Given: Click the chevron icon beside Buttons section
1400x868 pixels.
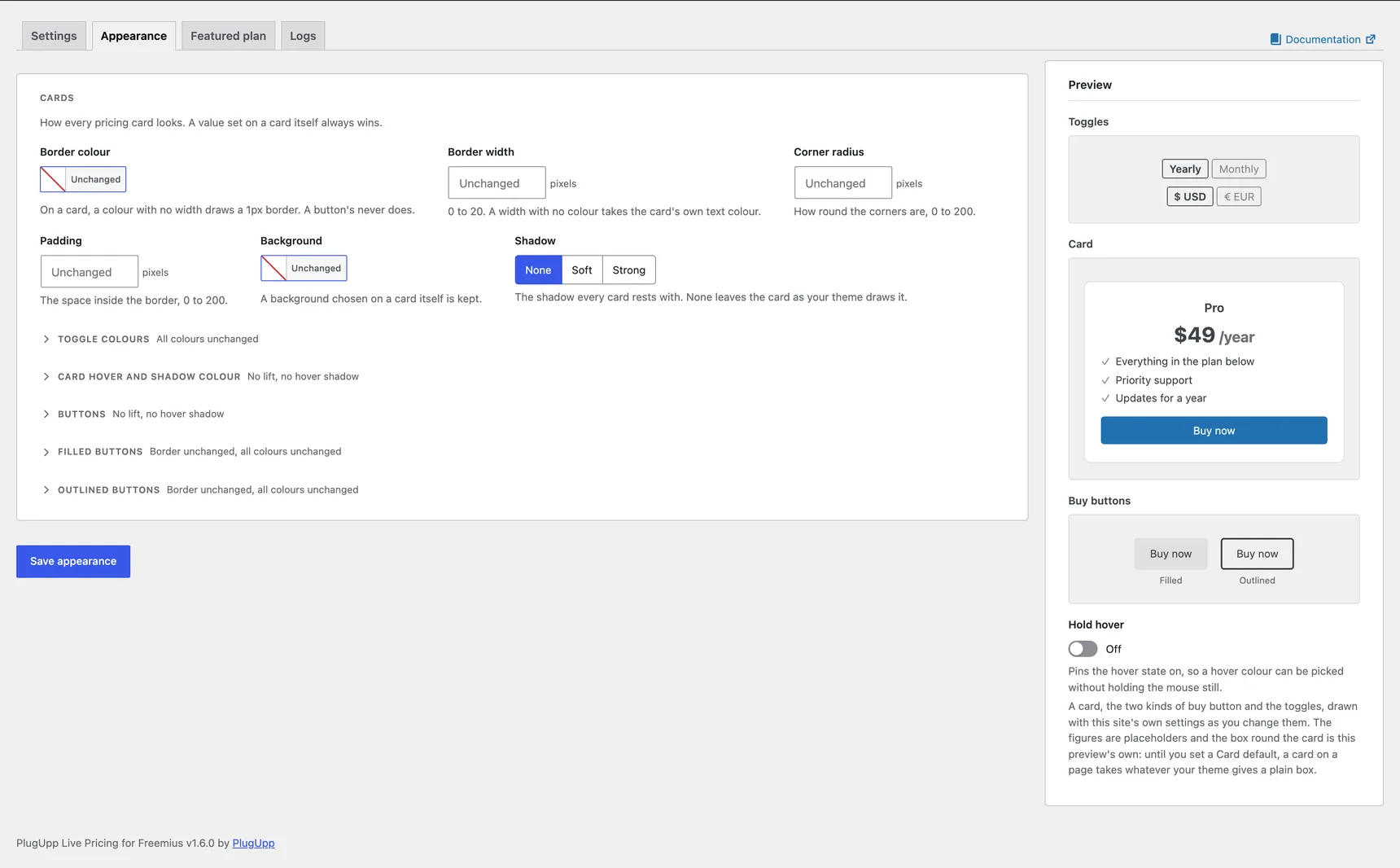Looking at the screenshot, I should [46, 414].
